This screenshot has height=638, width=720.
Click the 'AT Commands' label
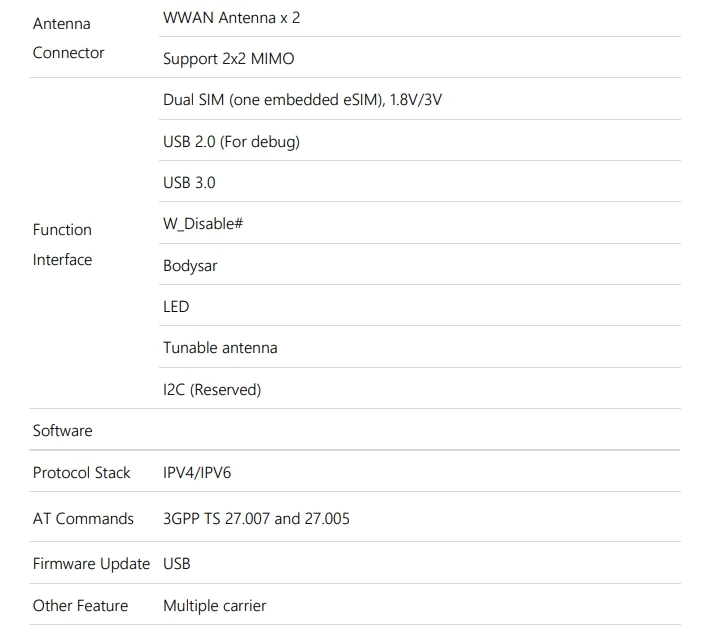click(x=83, y=519)
